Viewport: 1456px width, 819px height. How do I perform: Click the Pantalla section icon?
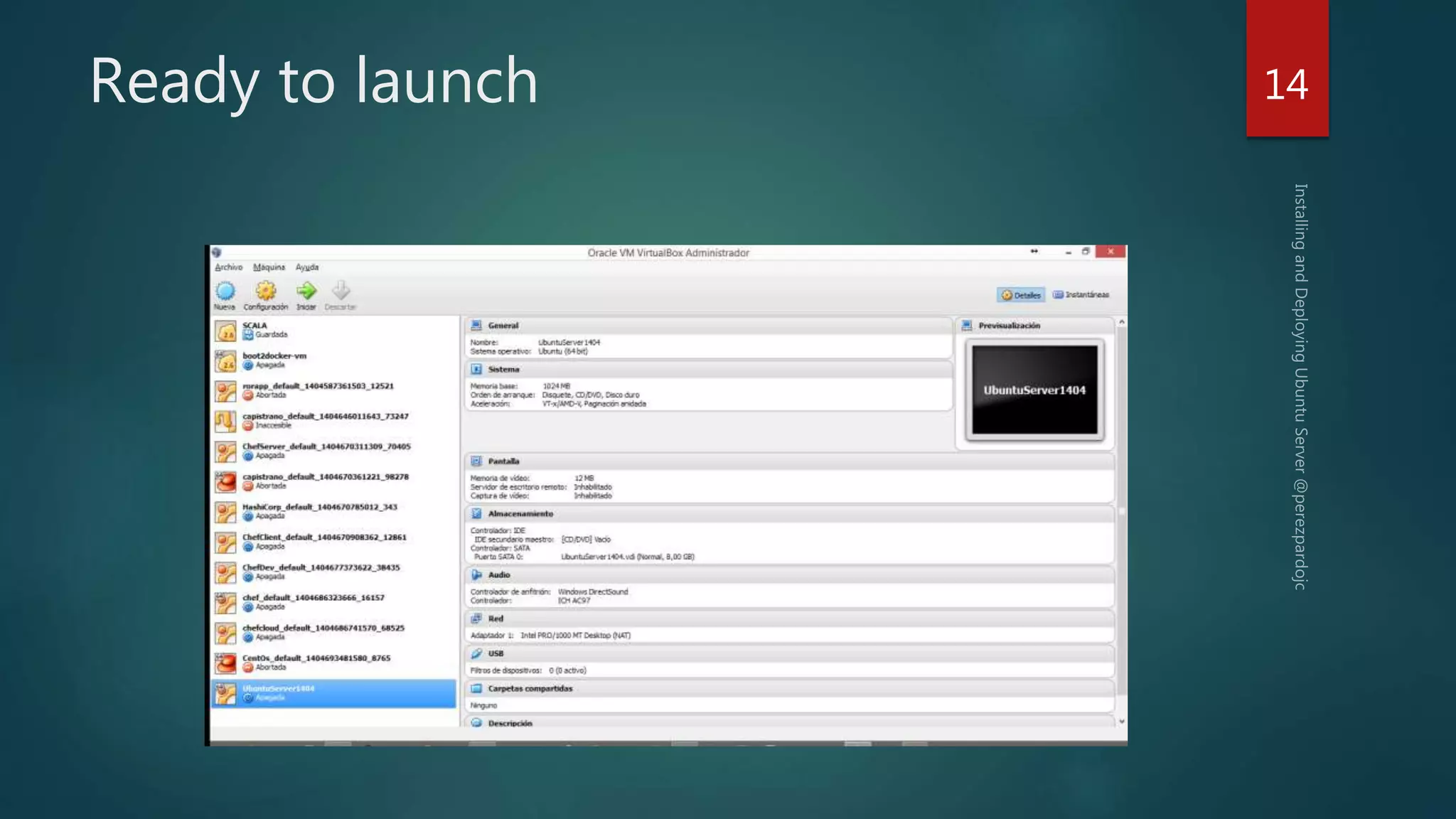click(x=476, y=461)
